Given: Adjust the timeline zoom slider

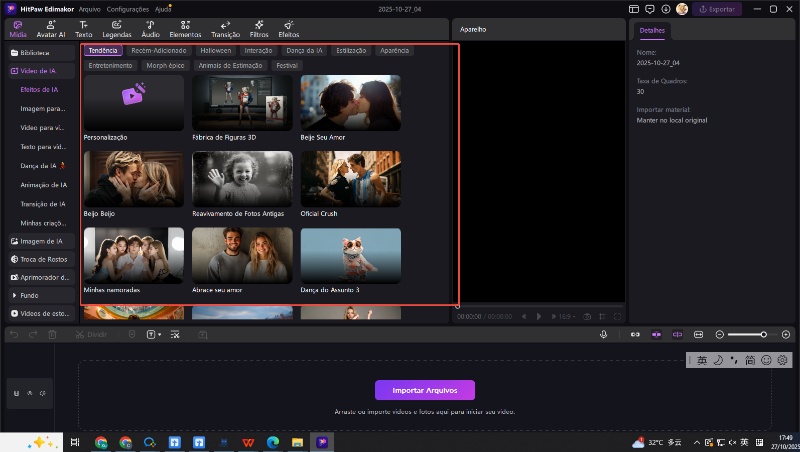Looking at the screenshot, I should 763,334.
